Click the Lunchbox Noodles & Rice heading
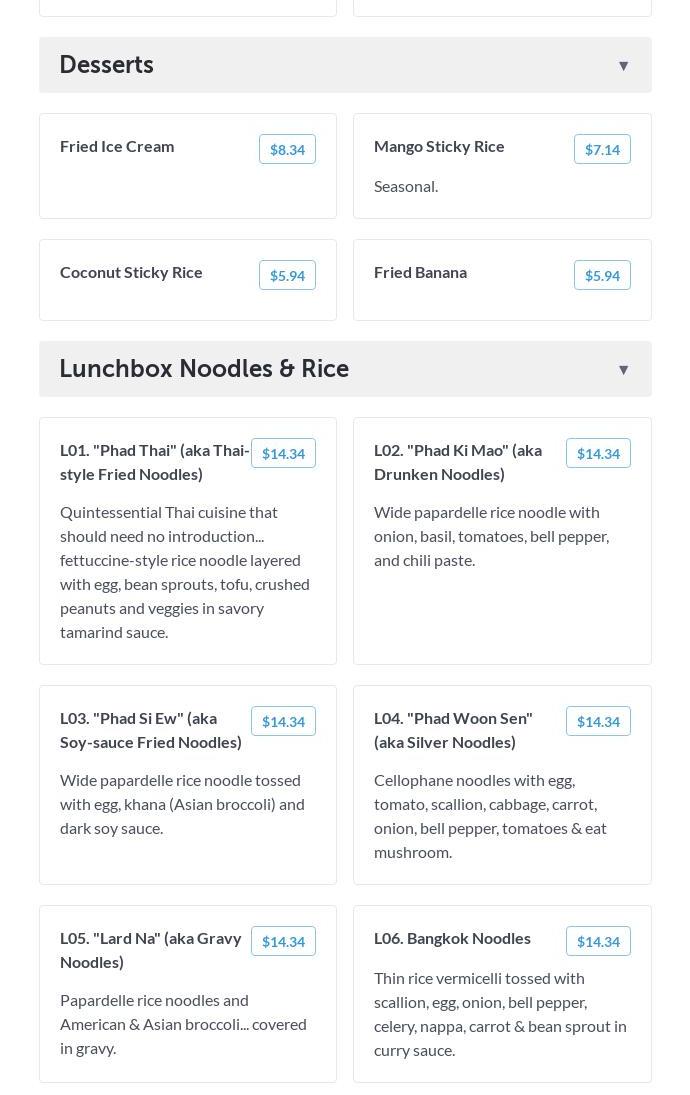 pyautogui.click(x=204, y=369)
